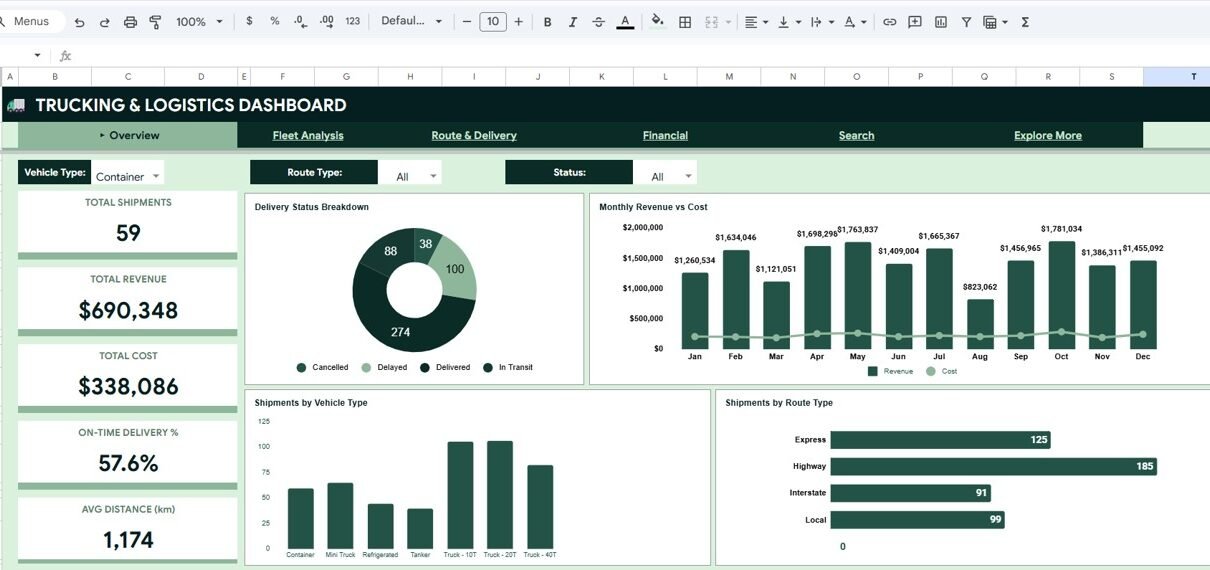
Task: Apply strikethrough formatting
Action: [598, 22]
